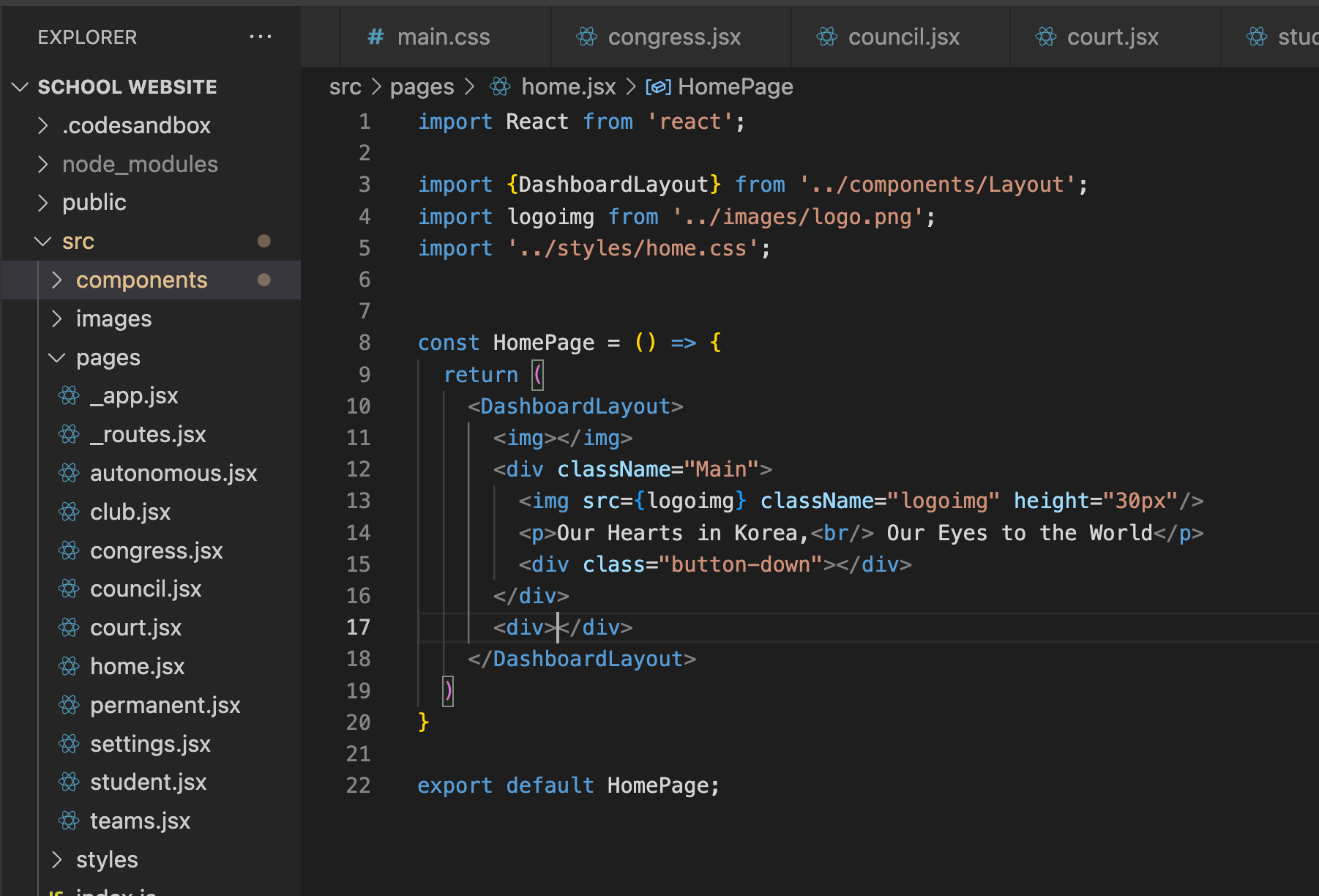Click the CSS hash icon on main.css tab
This screenshot has width=1319, height=896.
click(x=375, y=37)
